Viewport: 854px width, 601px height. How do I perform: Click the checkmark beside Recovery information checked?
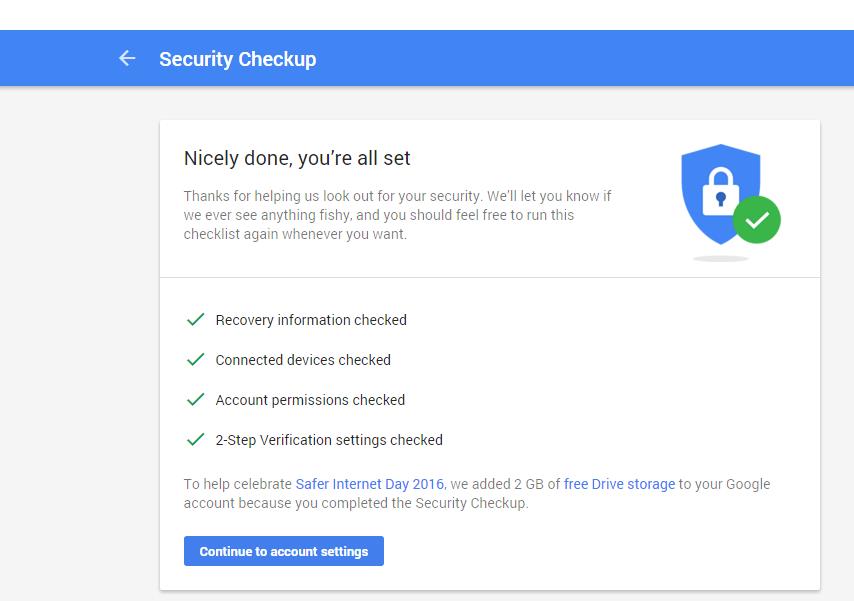(x=196, y=319)
